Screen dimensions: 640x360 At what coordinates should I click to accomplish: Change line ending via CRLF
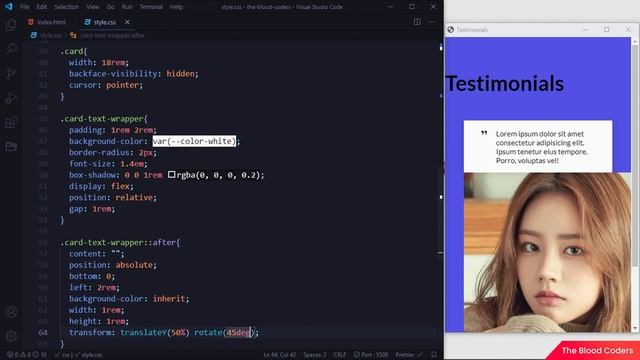click(340, 355)
